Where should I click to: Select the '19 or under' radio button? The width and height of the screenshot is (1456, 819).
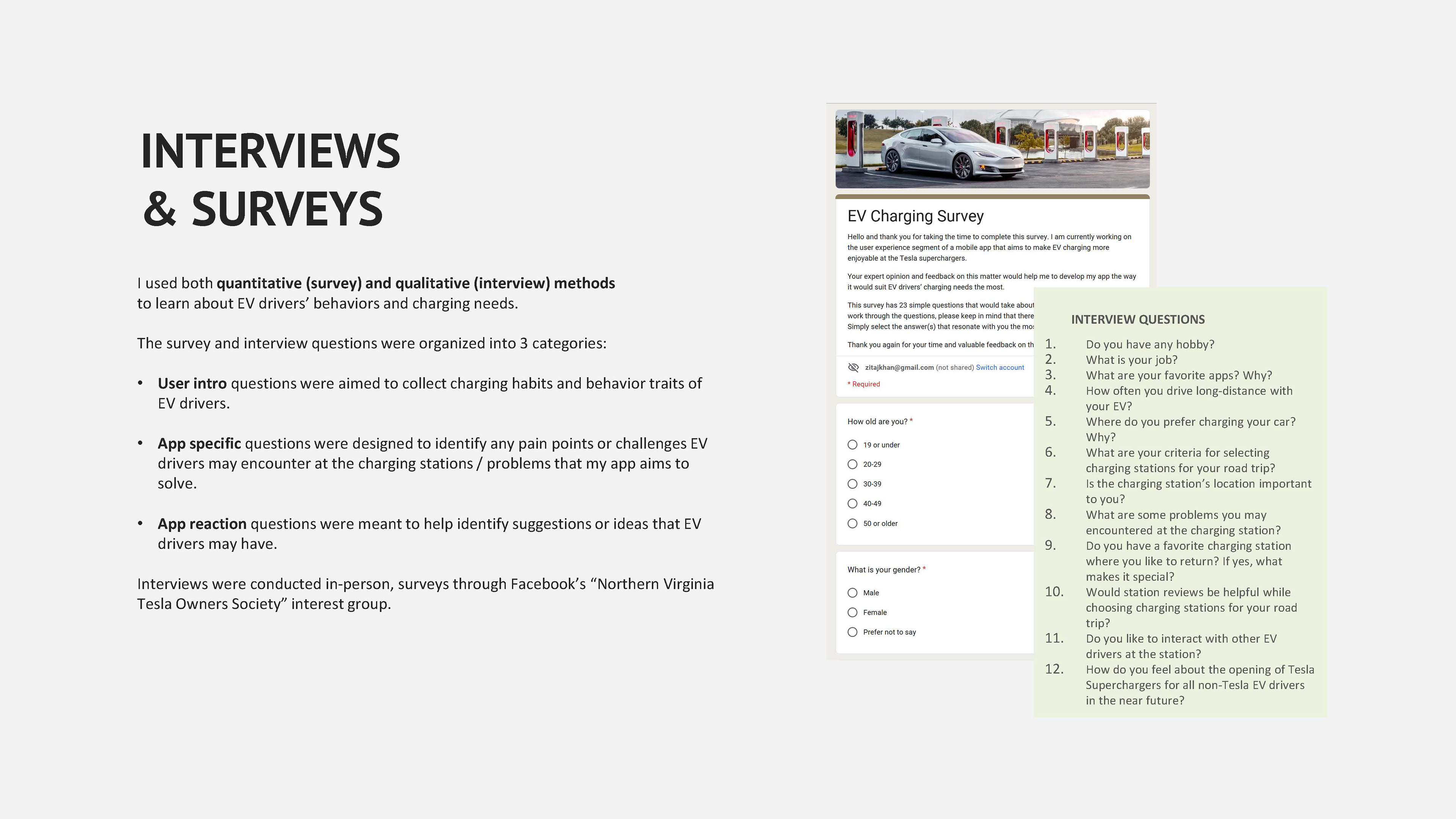[x=852, y=445]
